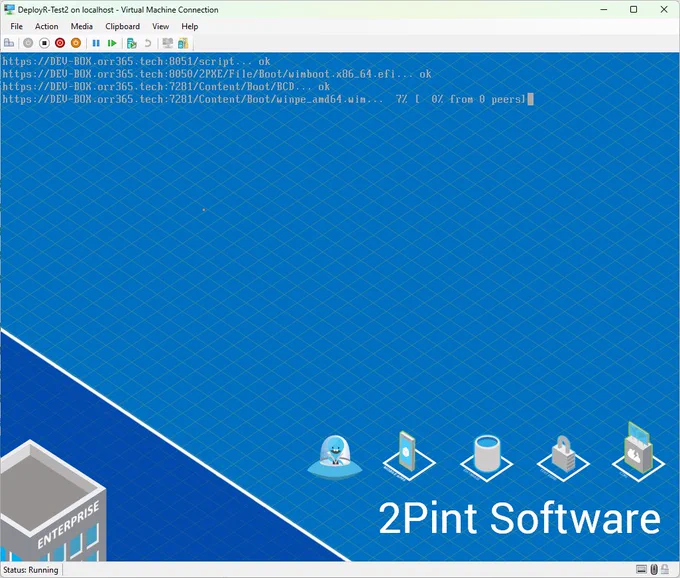Click the padlock tile graphic
Screen dimensions: 680x578
(563, 458)
